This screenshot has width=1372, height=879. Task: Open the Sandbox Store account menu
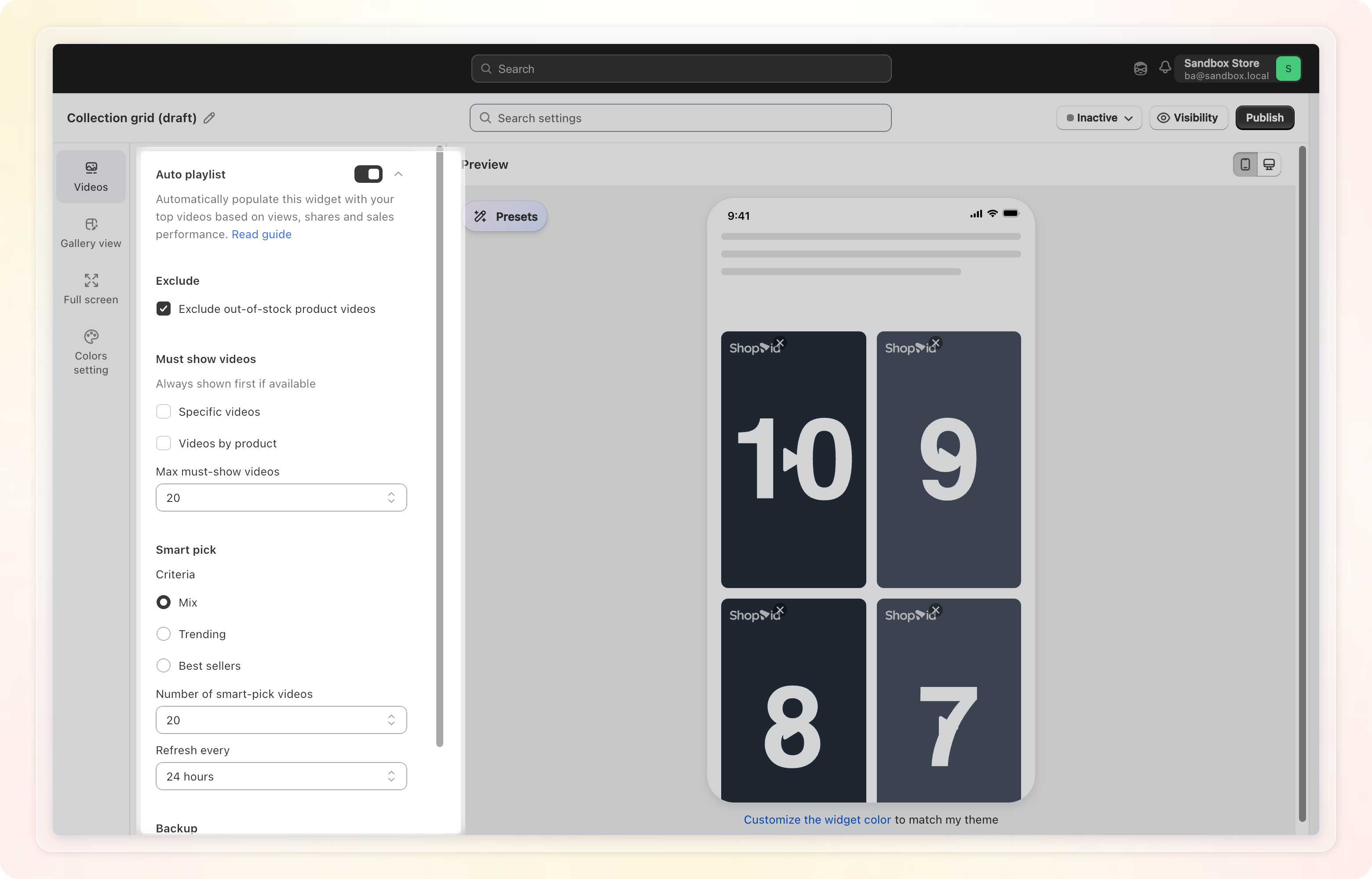pos(1238,69)
